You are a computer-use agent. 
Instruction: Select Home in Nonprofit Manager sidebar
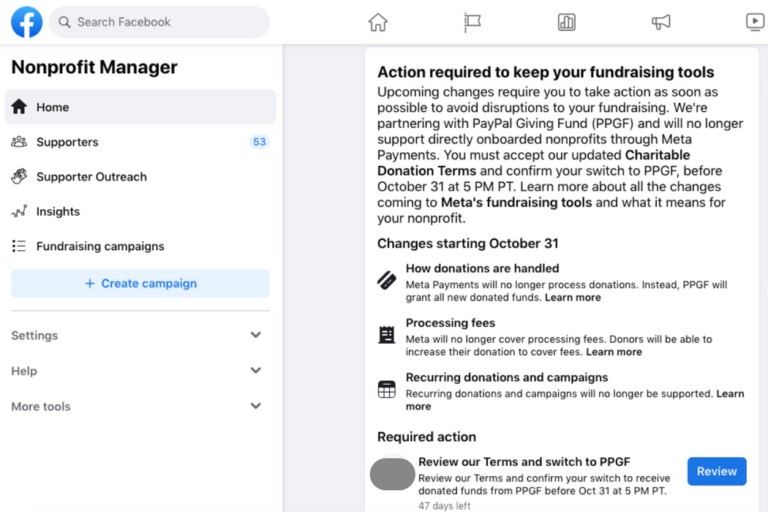140,107
